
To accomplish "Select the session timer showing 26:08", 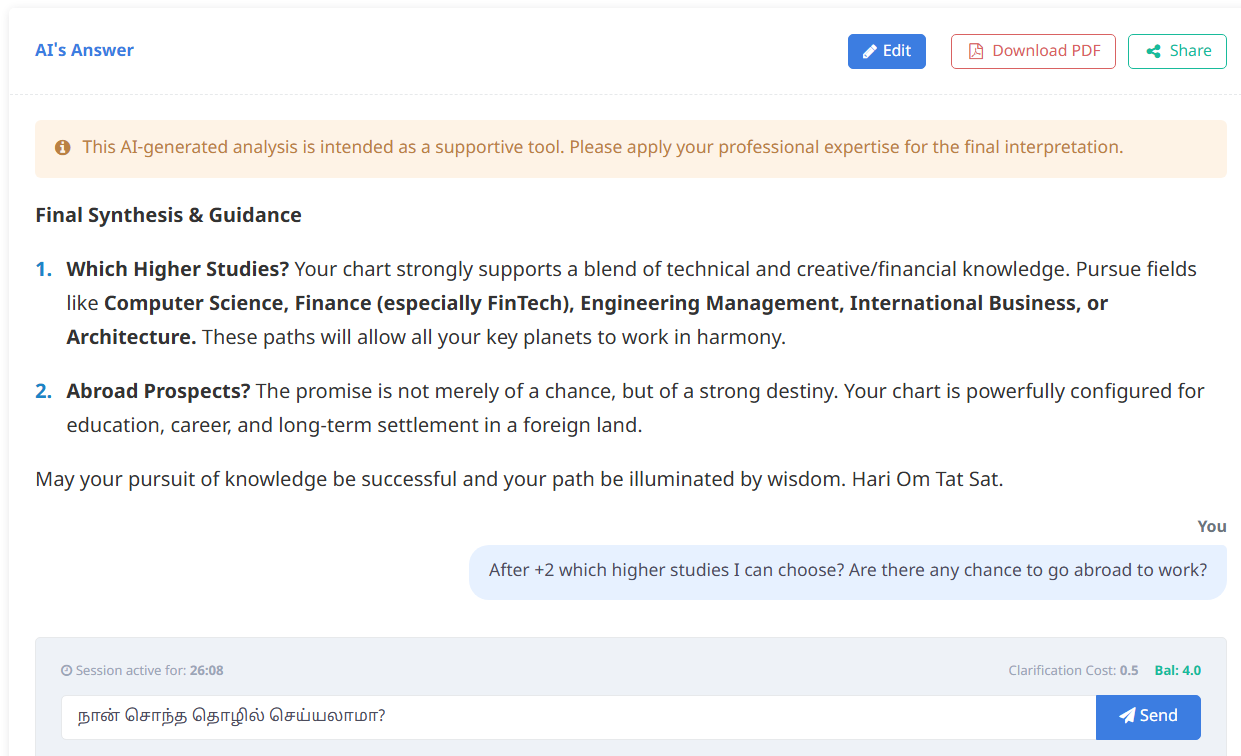I will click(x=207, y=670).
